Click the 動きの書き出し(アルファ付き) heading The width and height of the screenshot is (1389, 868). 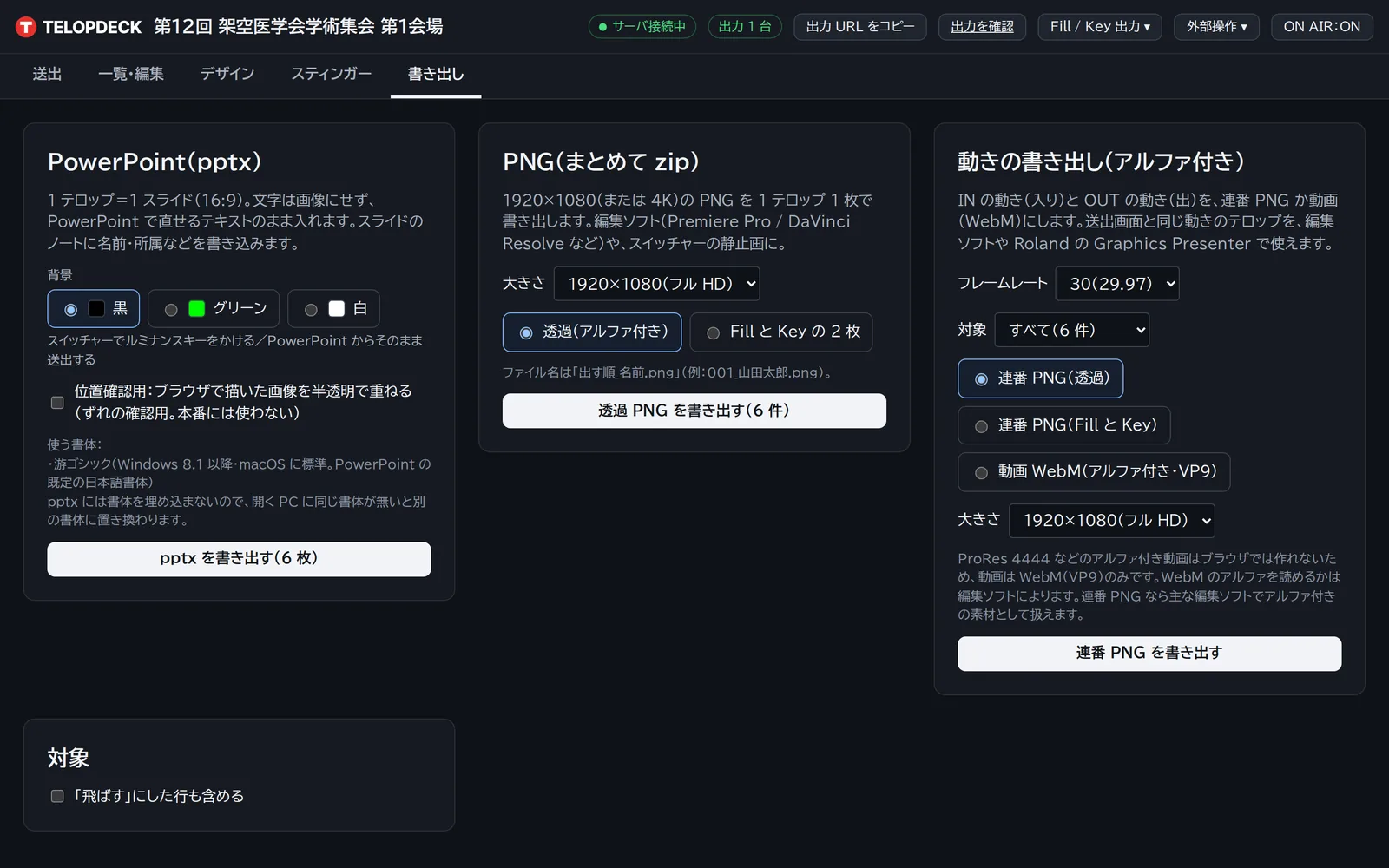coord(1101,161)
